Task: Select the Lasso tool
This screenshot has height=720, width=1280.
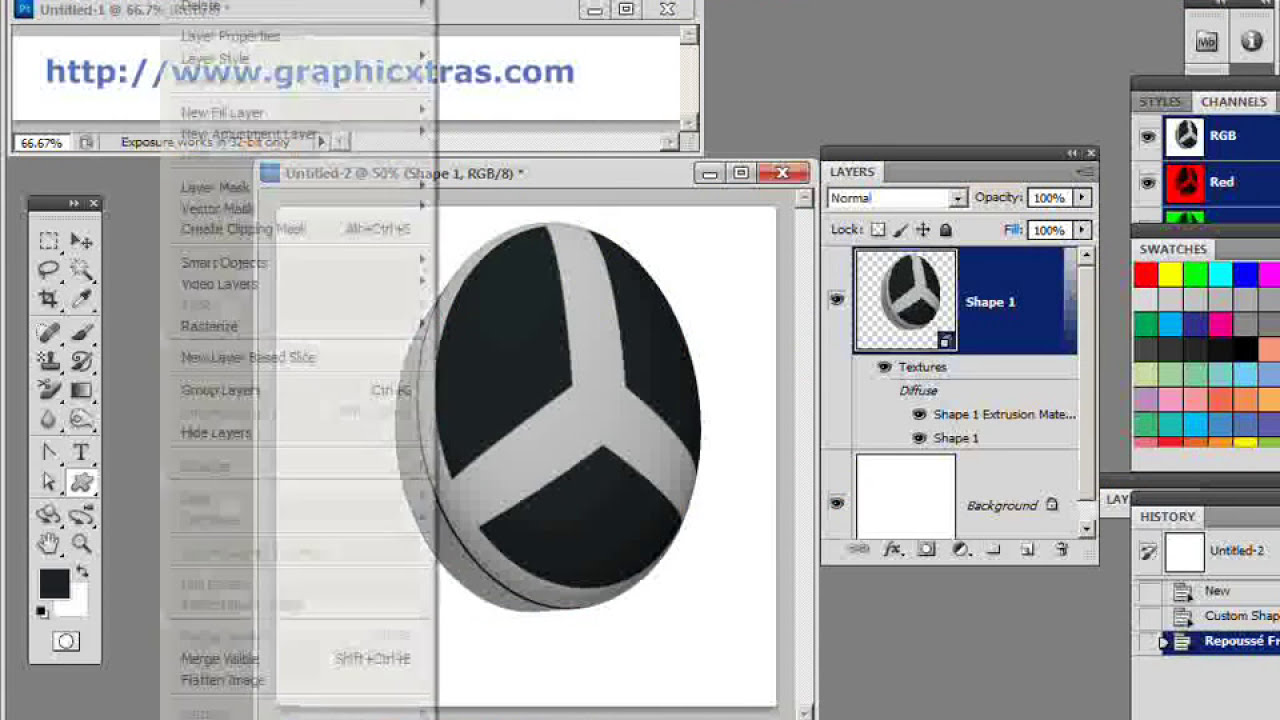Action: pos(48,270)
